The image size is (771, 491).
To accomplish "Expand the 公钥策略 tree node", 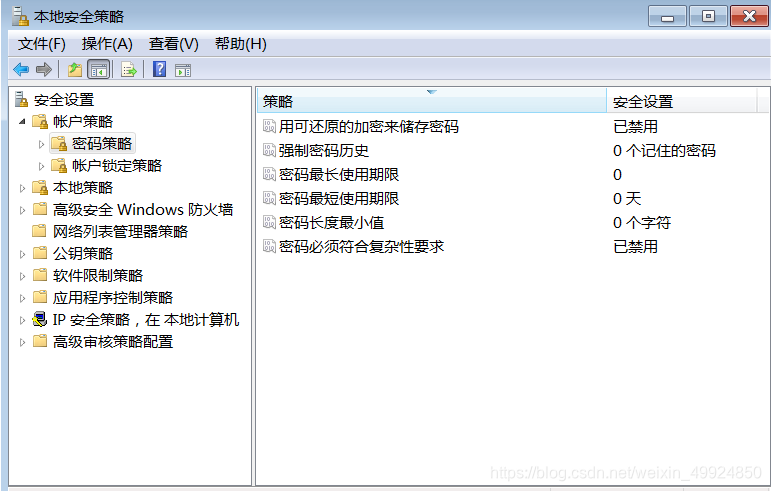I will (x=22, y=254).
